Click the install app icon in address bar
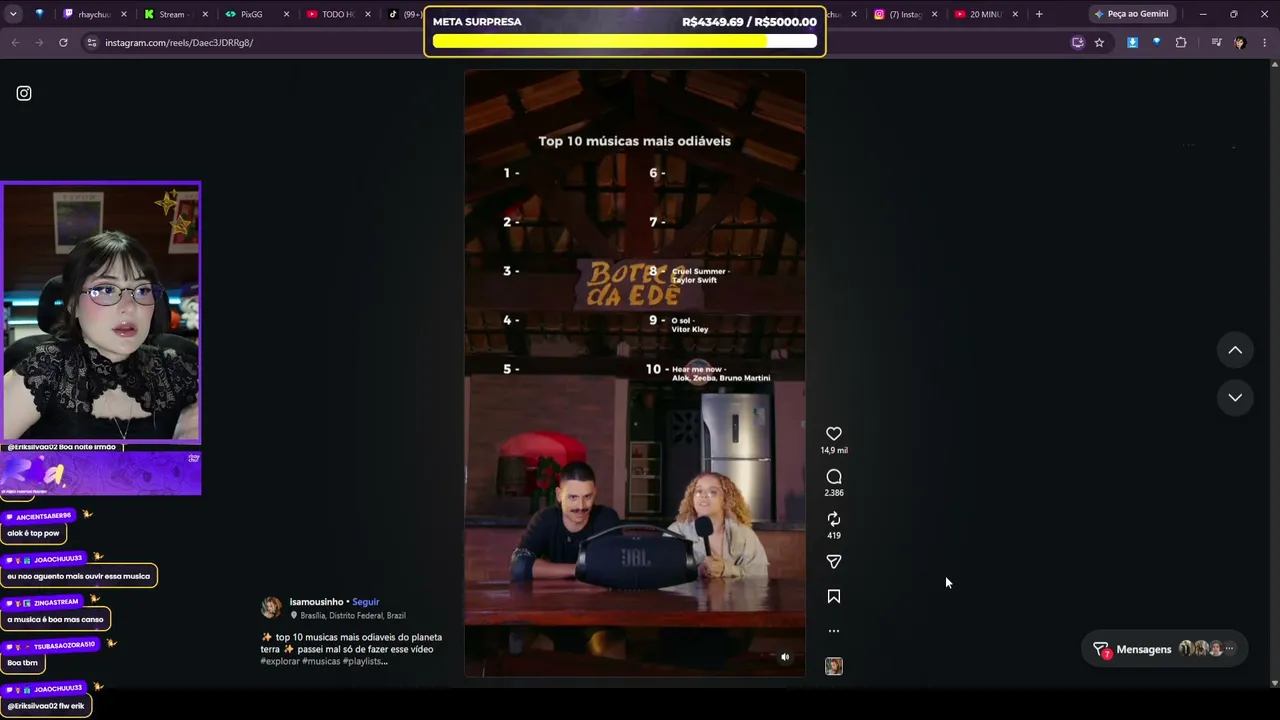The height and width of the screenshot is (720, 1280). (1077, 43)
